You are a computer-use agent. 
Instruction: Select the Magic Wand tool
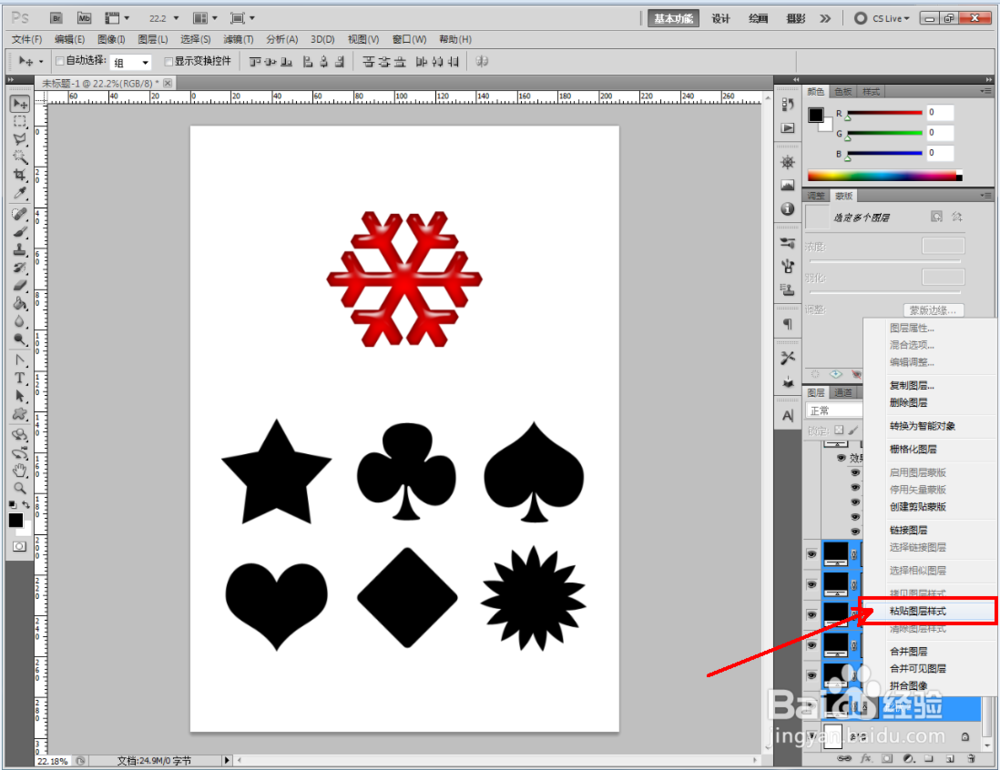(x=20, y=157)
